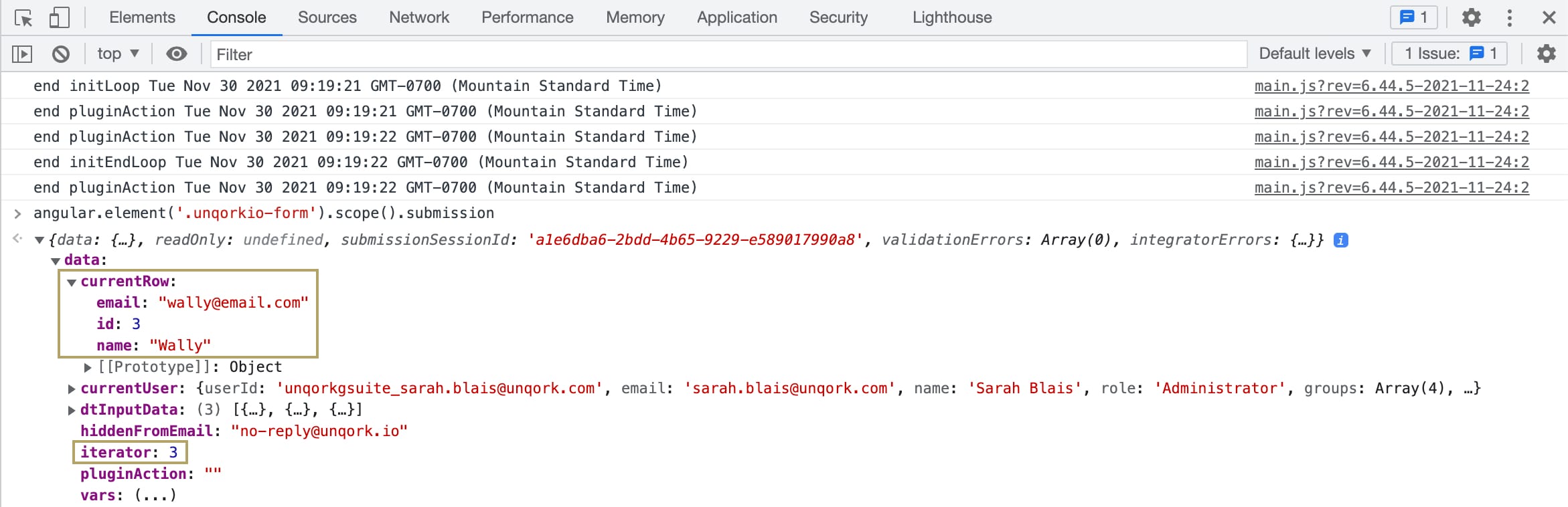1568x507 pixels.
Task: Click the vars (...) getter value
Action: 155,495
